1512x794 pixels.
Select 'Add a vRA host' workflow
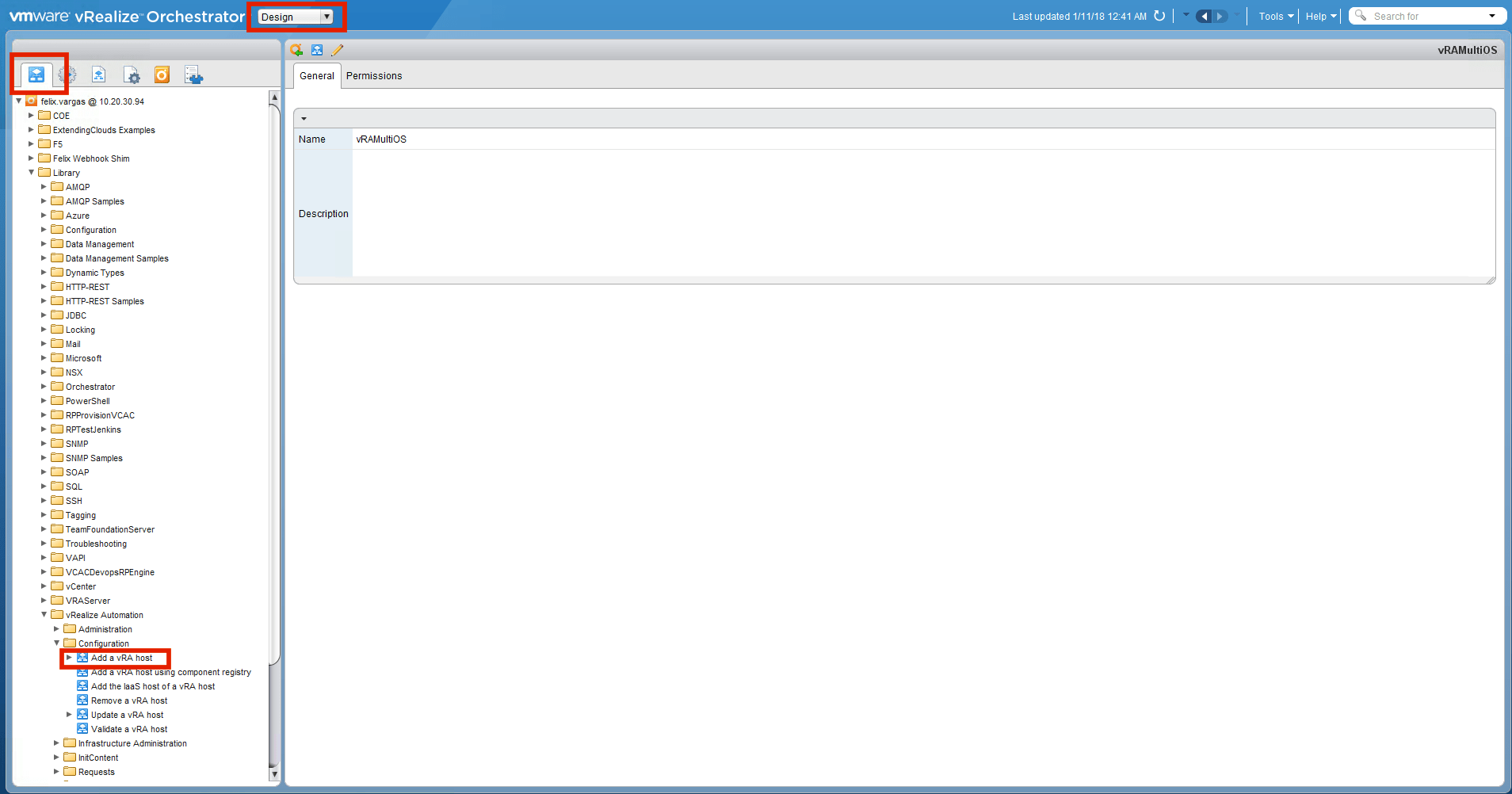[x=121, y=658]
